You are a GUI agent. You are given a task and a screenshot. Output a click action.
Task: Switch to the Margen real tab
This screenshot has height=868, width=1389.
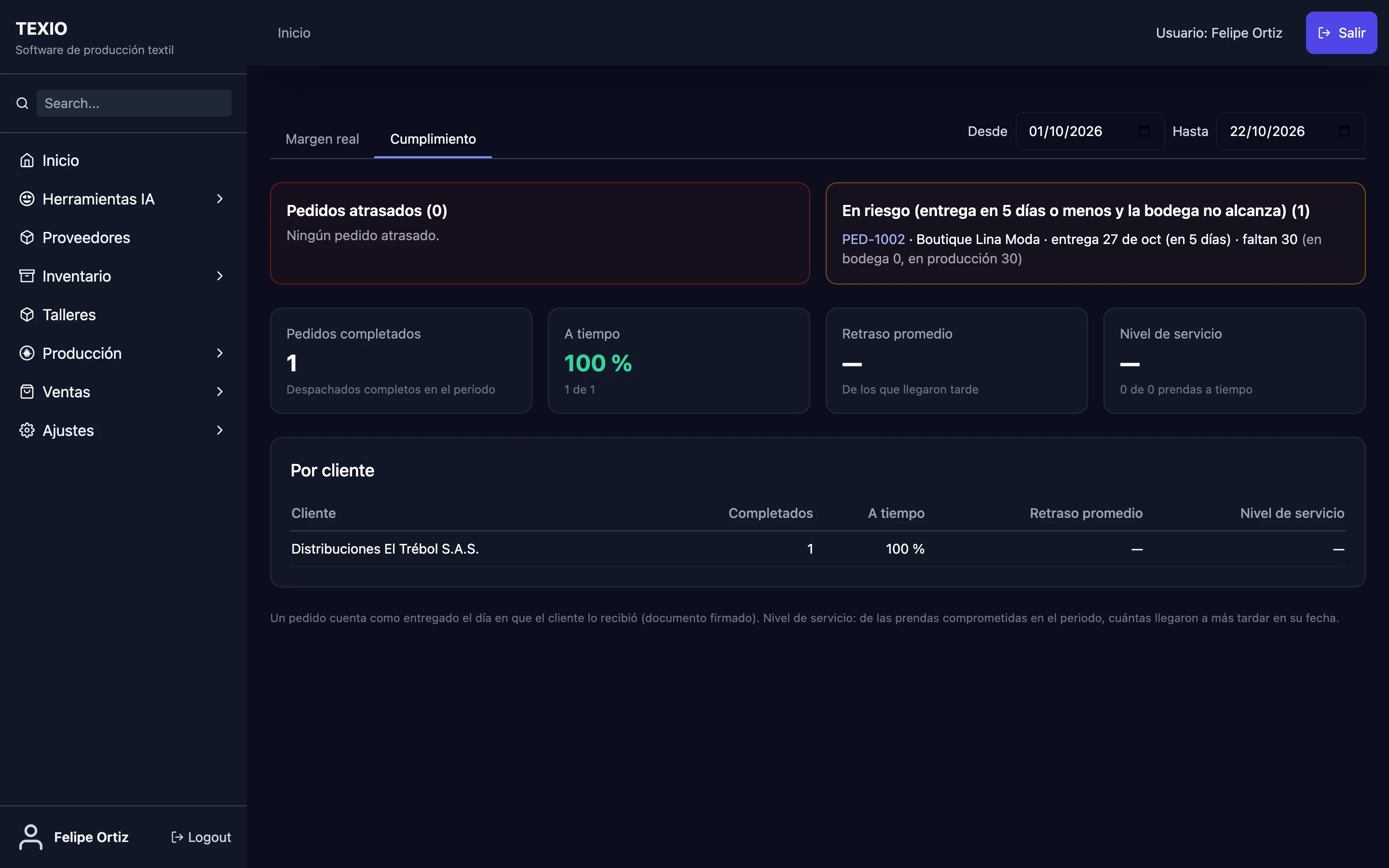tap(322, 139)
